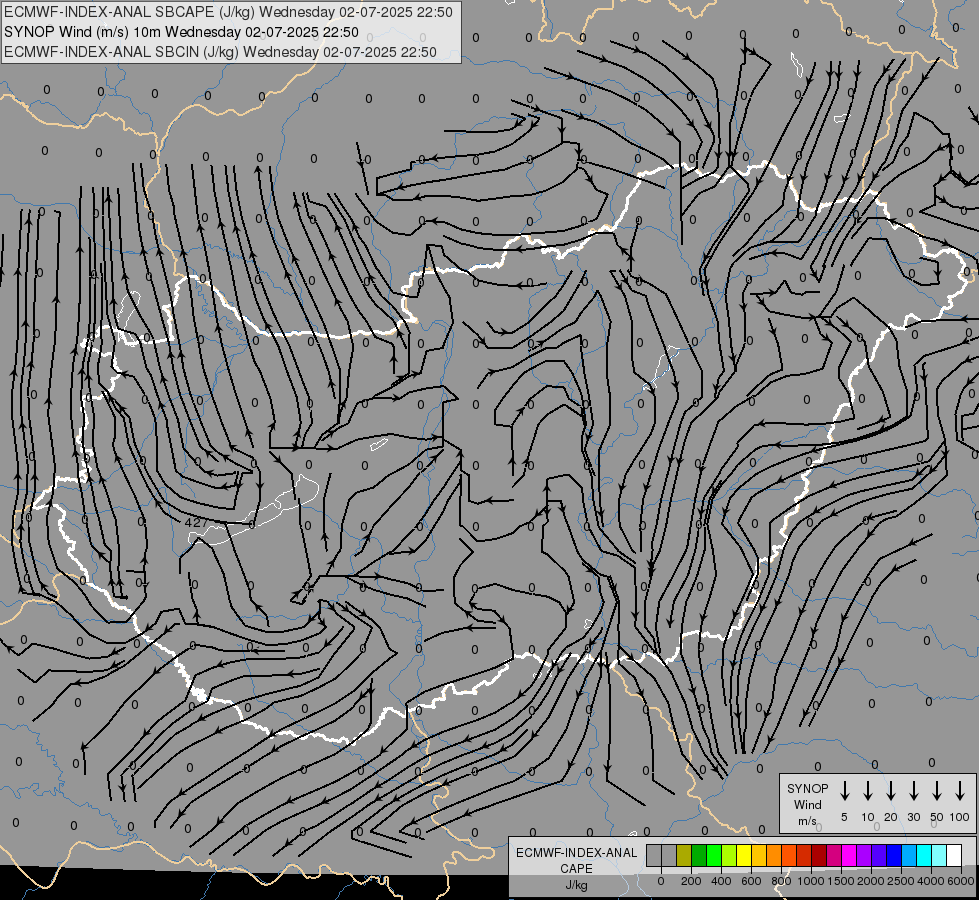Click the 200 tick on the CAPE scale
Image resolution: width=979 pixels, height=900 pixels.
pyautogui.click(x=691, y=881)
